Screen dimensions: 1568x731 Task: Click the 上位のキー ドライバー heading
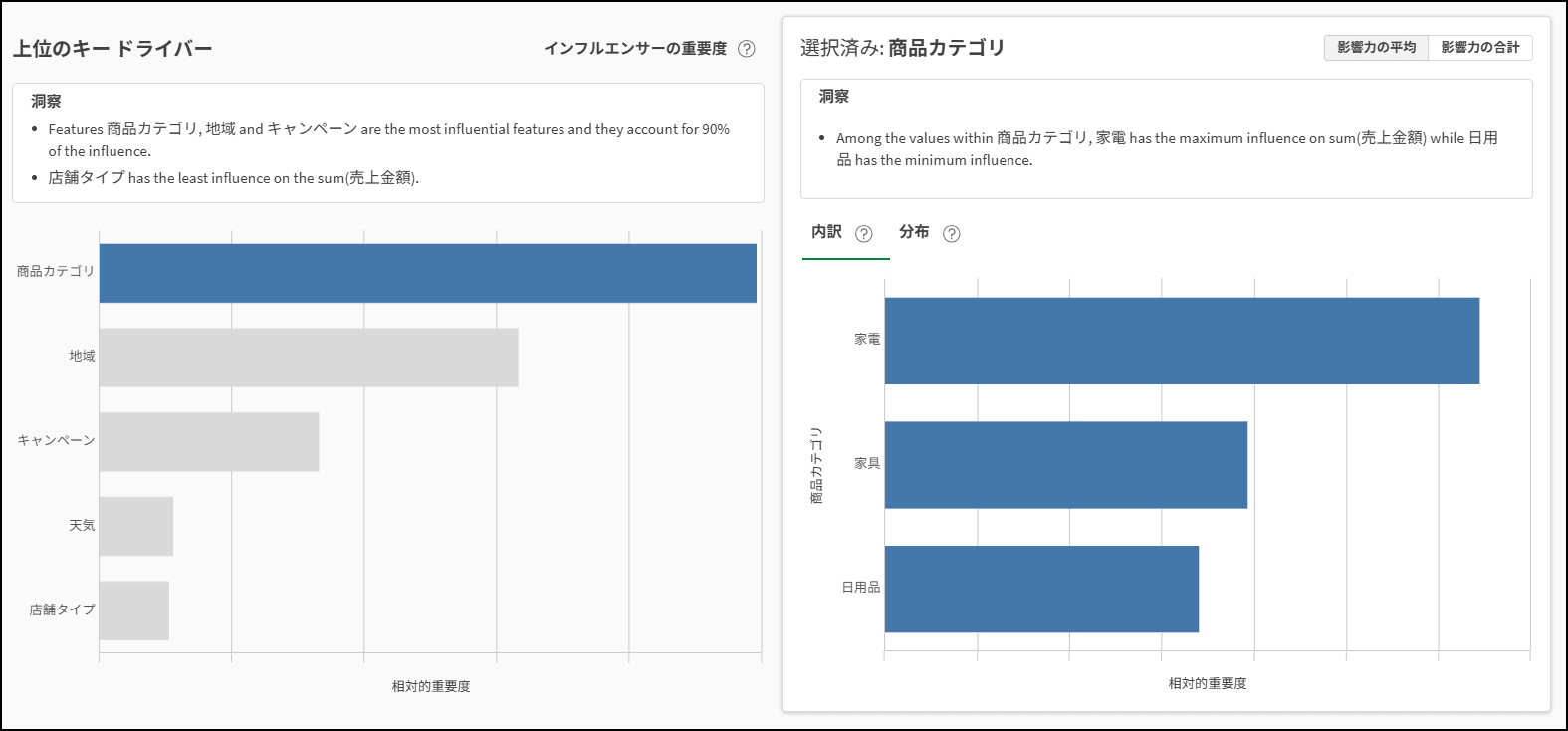coord(112,49)
